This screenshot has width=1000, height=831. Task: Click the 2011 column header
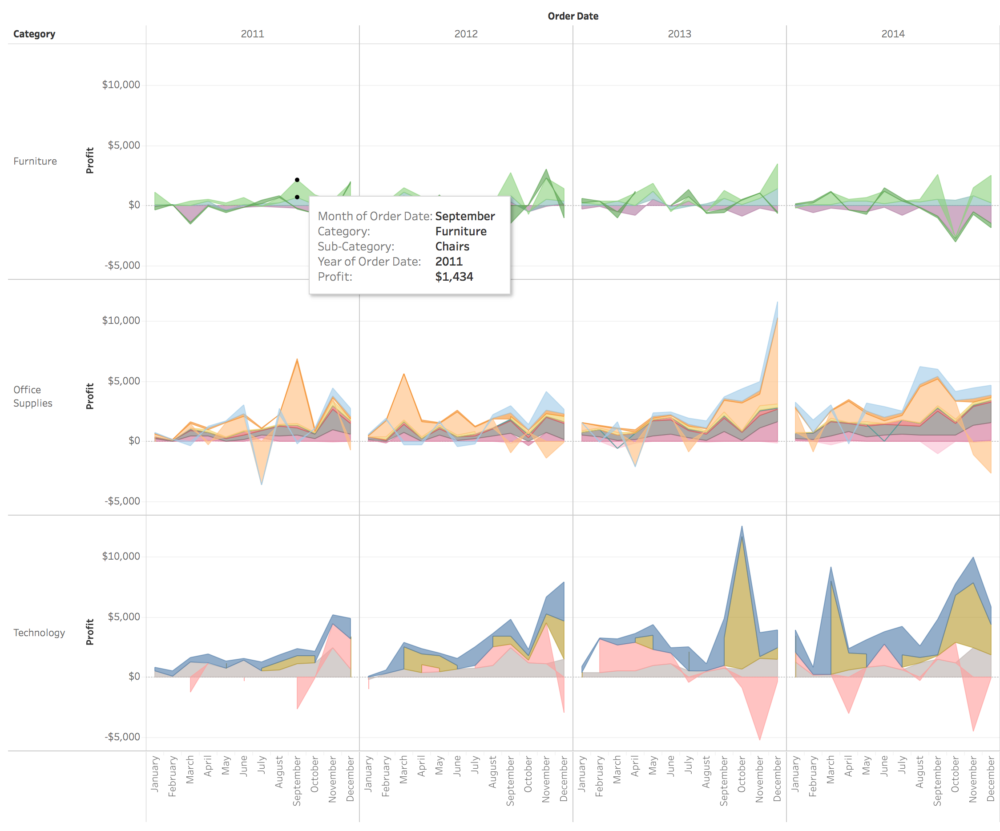tap(252, 33)
